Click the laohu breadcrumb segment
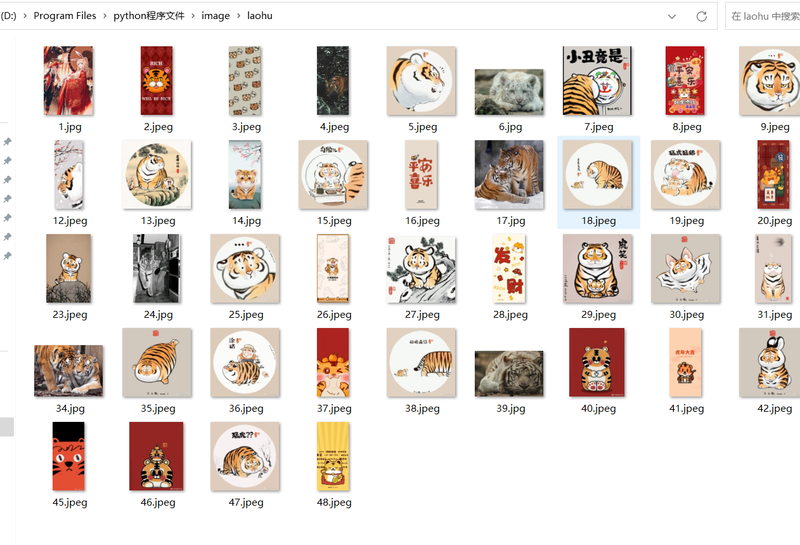Image resolution: width=800 pixels, height=545 pixels. [x=260, y=16]
